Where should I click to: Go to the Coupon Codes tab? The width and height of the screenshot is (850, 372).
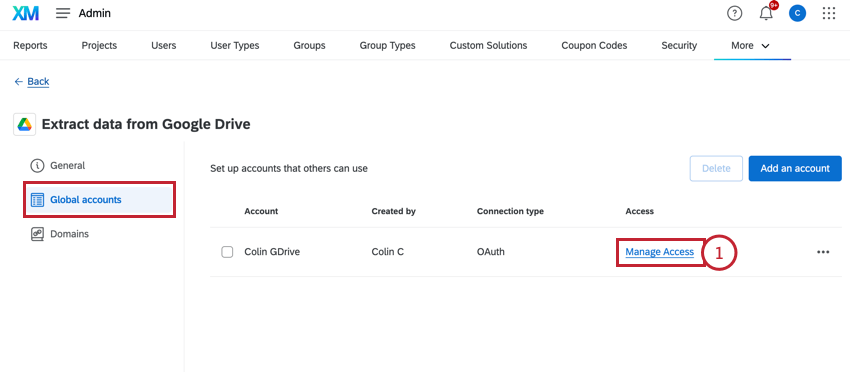(594, 46)
